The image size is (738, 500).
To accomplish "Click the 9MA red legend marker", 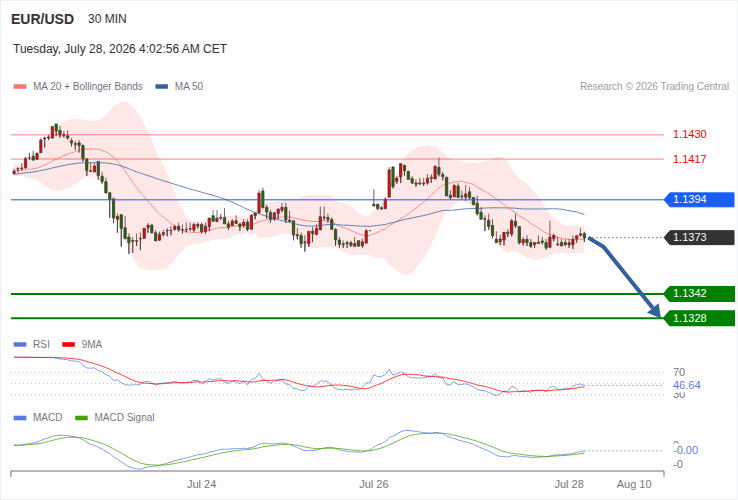I will [69, 345].
